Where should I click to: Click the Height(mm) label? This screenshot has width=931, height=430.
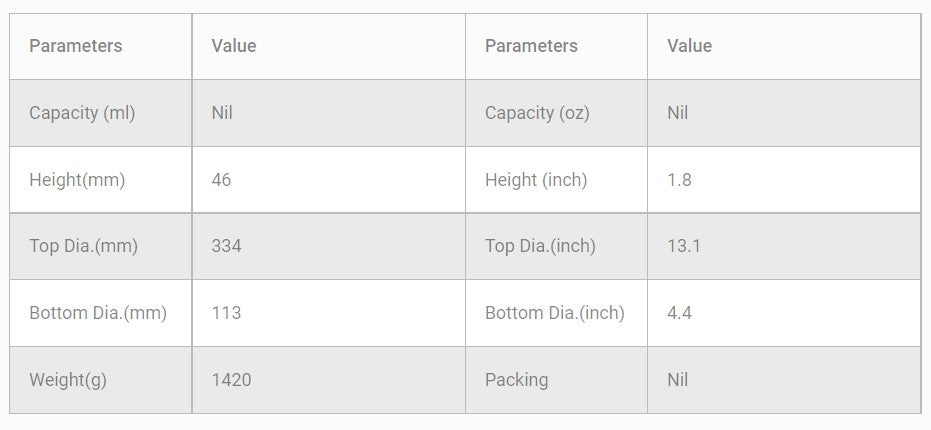[77, 180]
